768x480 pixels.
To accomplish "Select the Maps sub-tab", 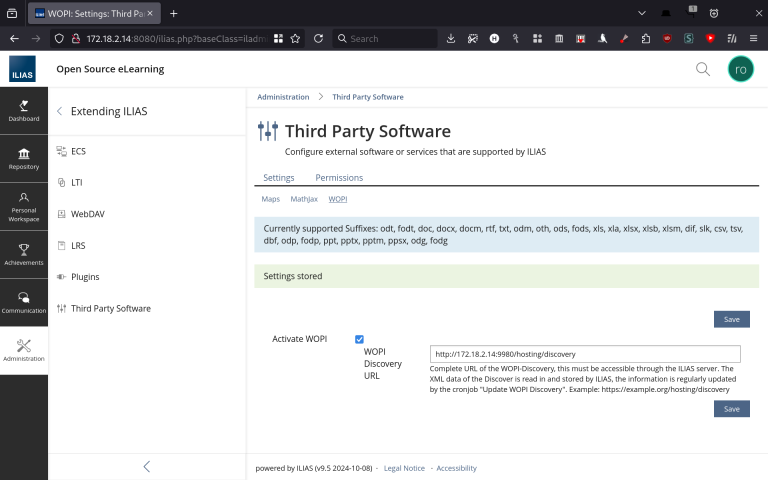I will (x=271, y=199).
